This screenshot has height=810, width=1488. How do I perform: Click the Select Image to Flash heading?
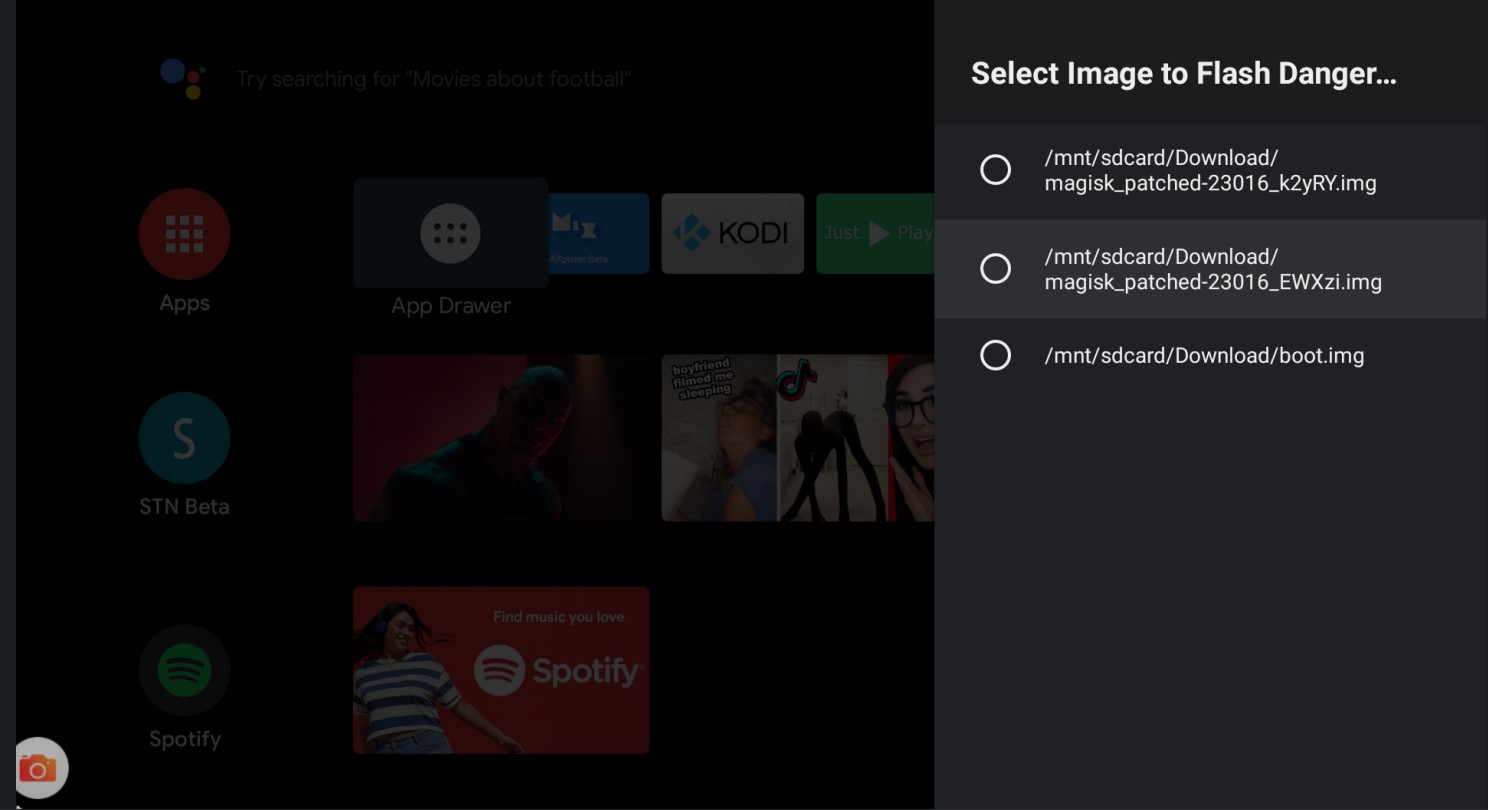click(1183, 74)
